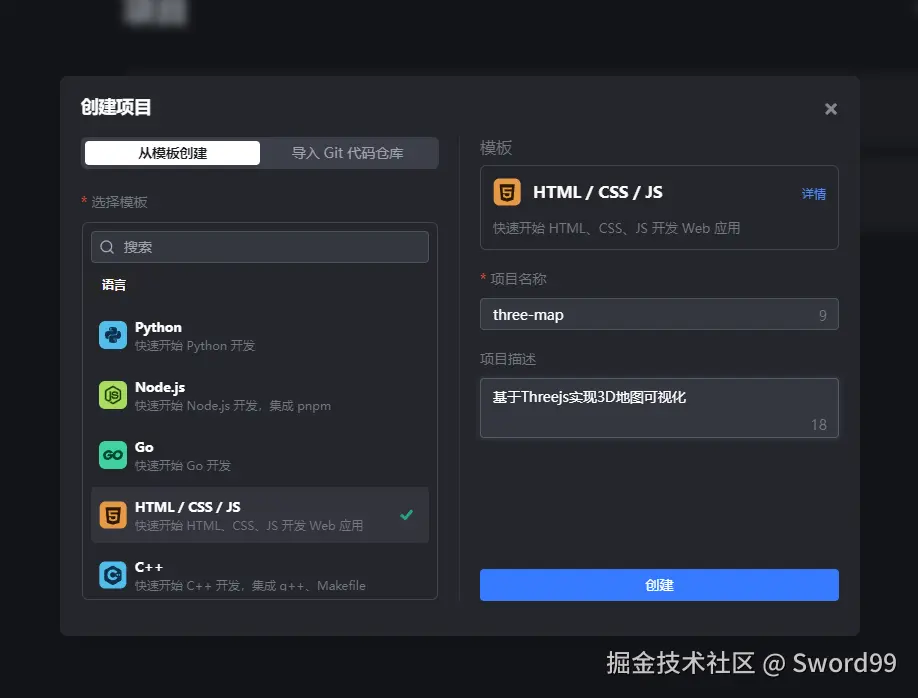Click the HTML5 icon in template list
The width and height of the screenshot is (918, 698).
[112, 515]
